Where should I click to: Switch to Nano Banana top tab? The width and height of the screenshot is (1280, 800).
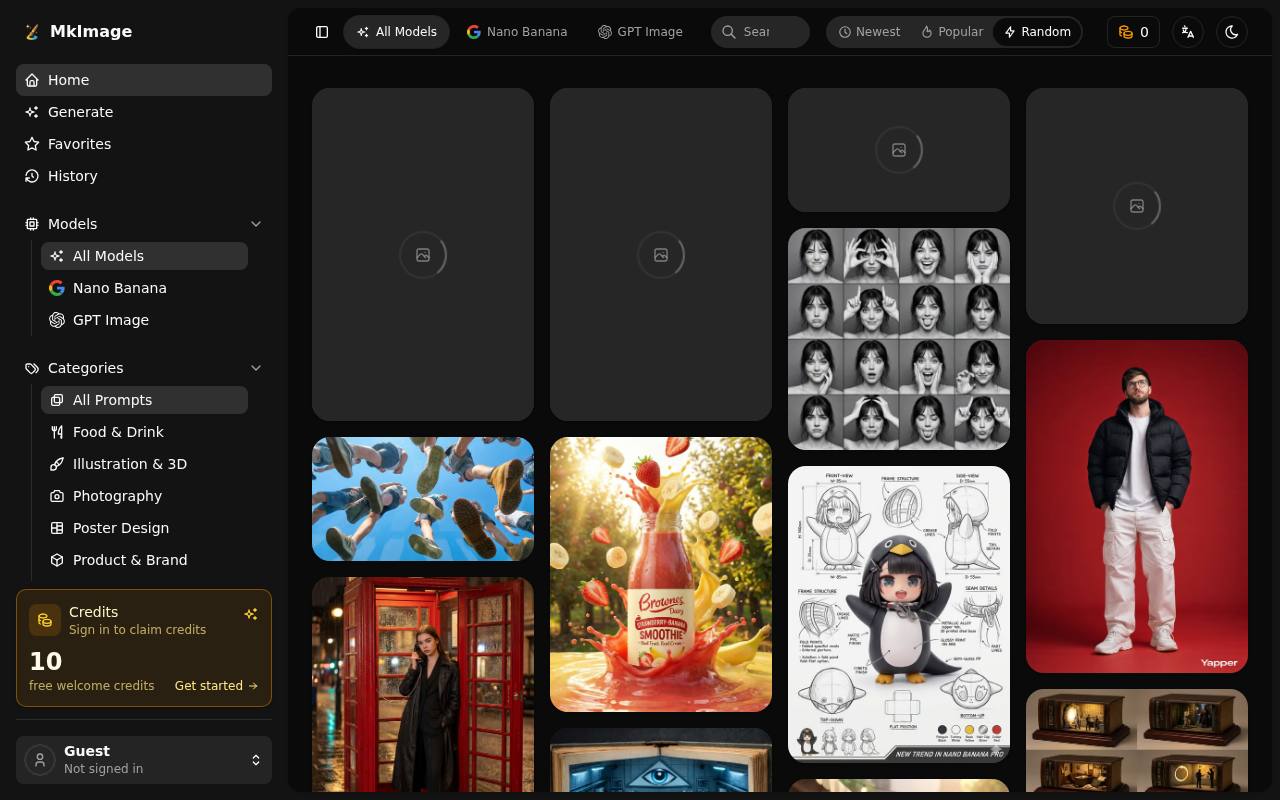coord(517,32)
